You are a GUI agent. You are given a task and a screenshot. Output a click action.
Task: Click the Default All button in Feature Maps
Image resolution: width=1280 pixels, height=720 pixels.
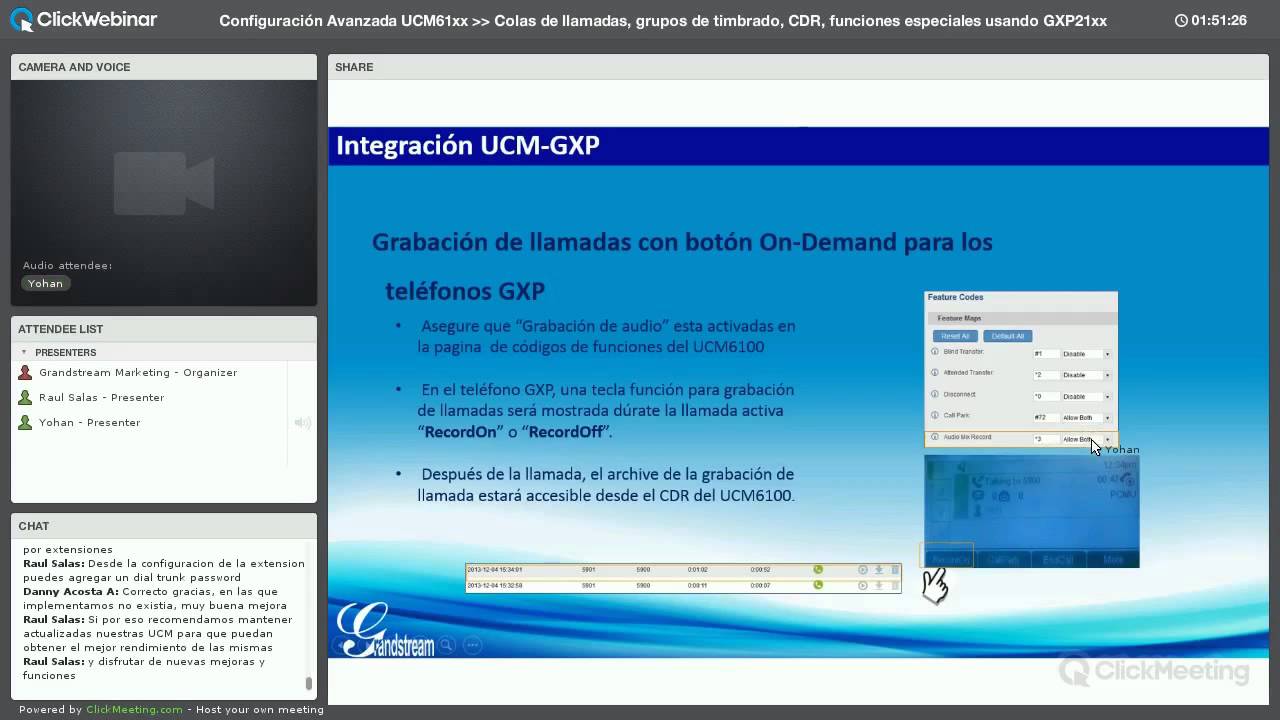pos(1008,336)
